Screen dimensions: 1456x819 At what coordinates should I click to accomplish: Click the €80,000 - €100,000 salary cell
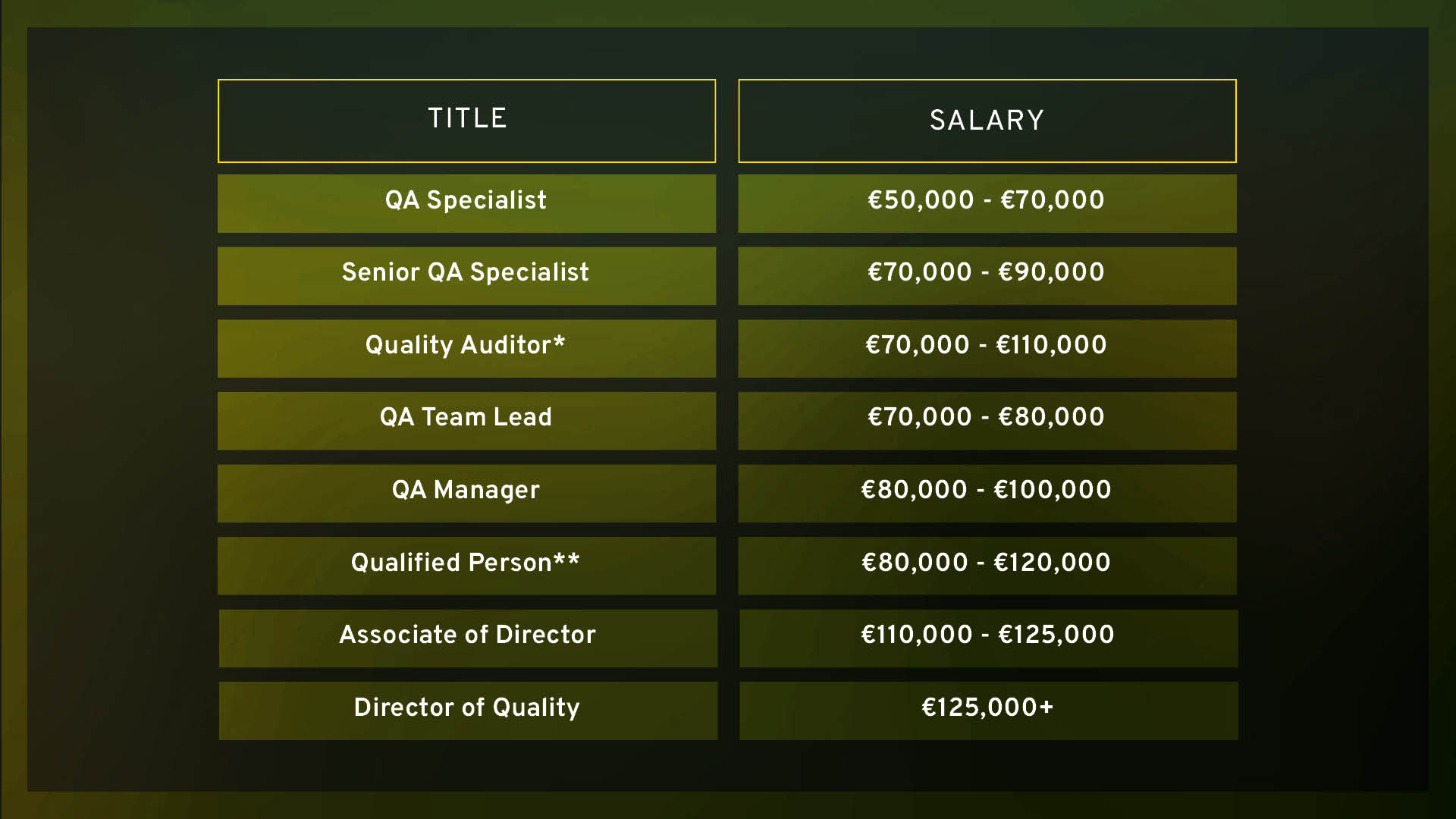pyautogui.click(x=987, y=493)
